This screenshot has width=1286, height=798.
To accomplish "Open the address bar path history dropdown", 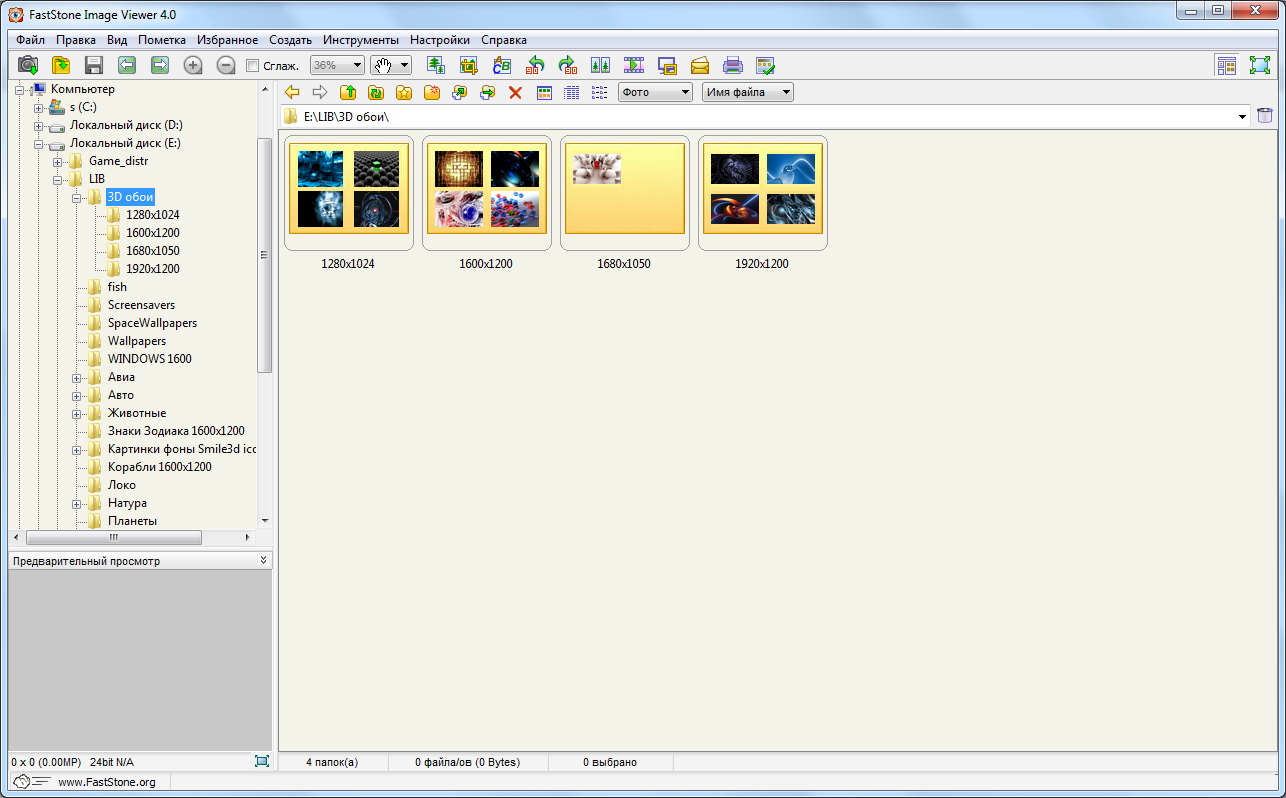I will [x=1243, y=117].
